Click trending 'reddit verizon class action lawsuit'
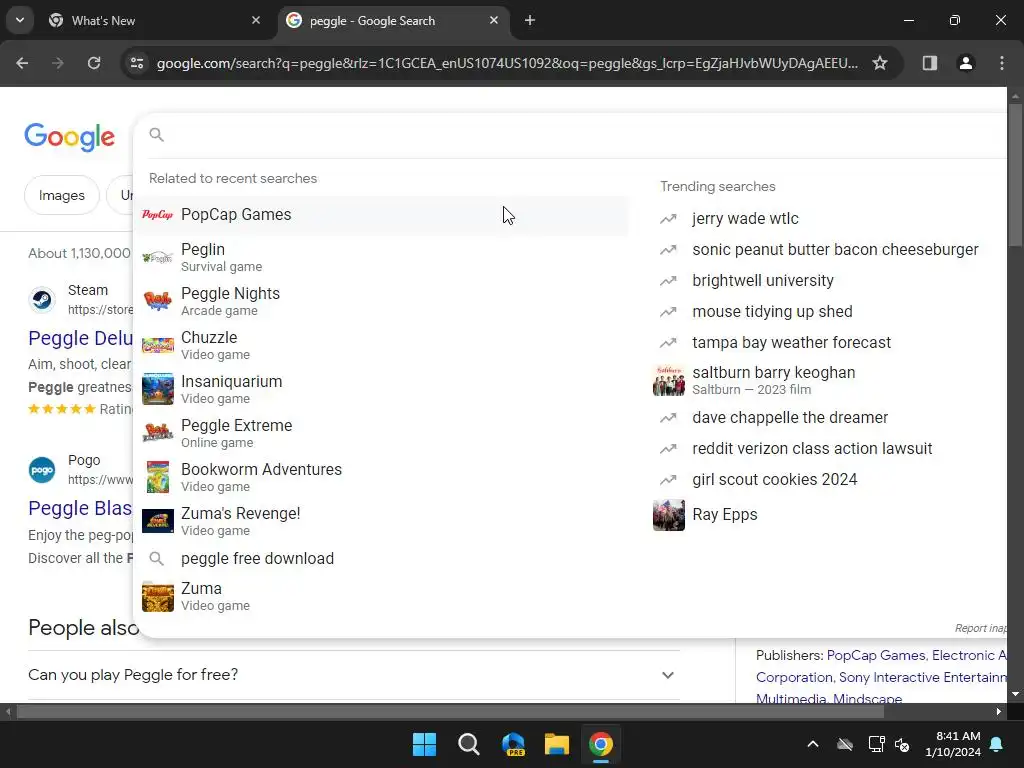The width and height of the screenshot is (1024, 768). tap(812, 449)
